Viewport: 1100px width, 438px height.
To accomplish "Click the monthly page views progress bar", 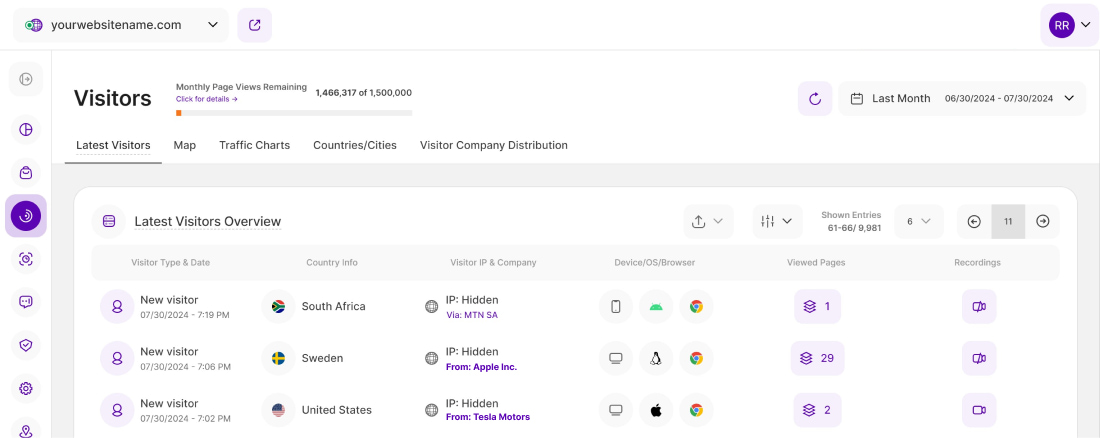I will [293, 113].
